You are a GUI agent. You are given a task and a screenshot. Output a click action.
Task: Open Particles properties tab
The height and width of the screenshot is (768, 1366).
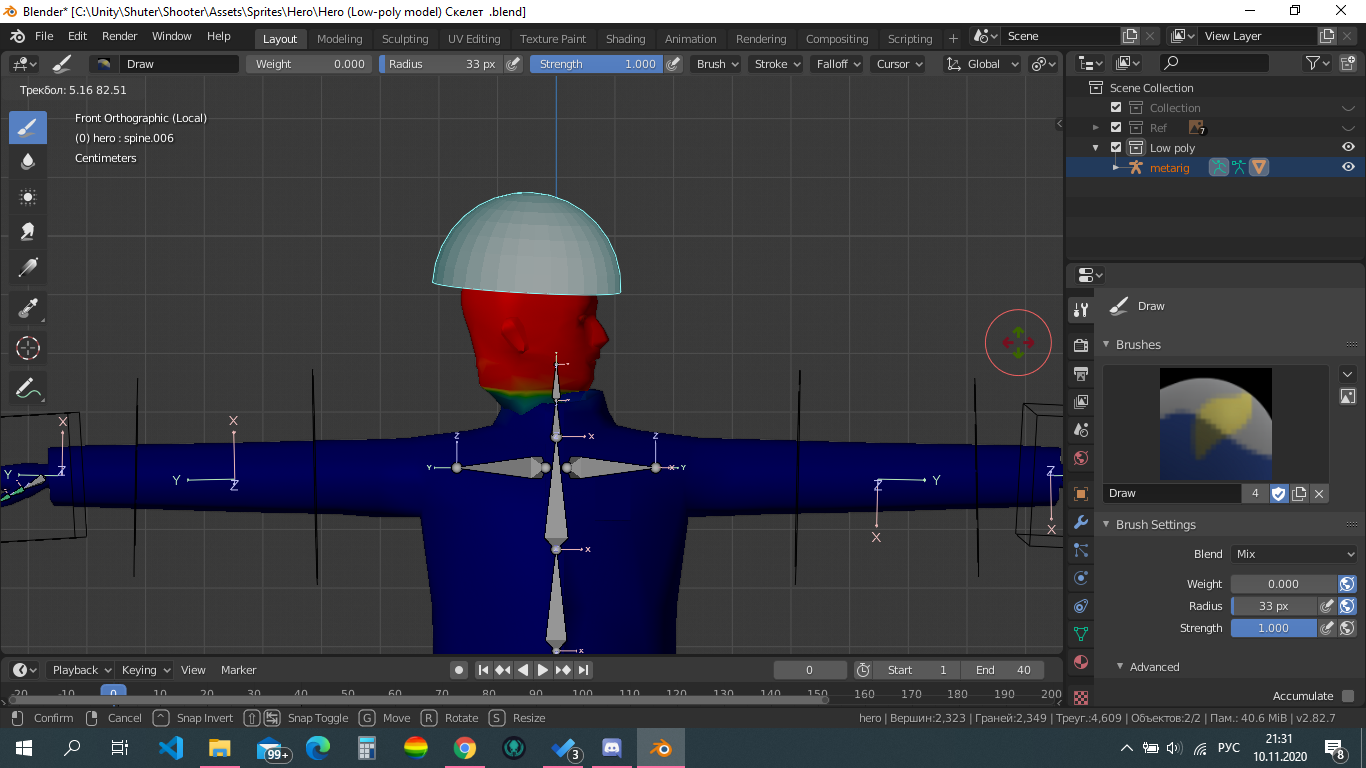click(x=1080, y=550)
